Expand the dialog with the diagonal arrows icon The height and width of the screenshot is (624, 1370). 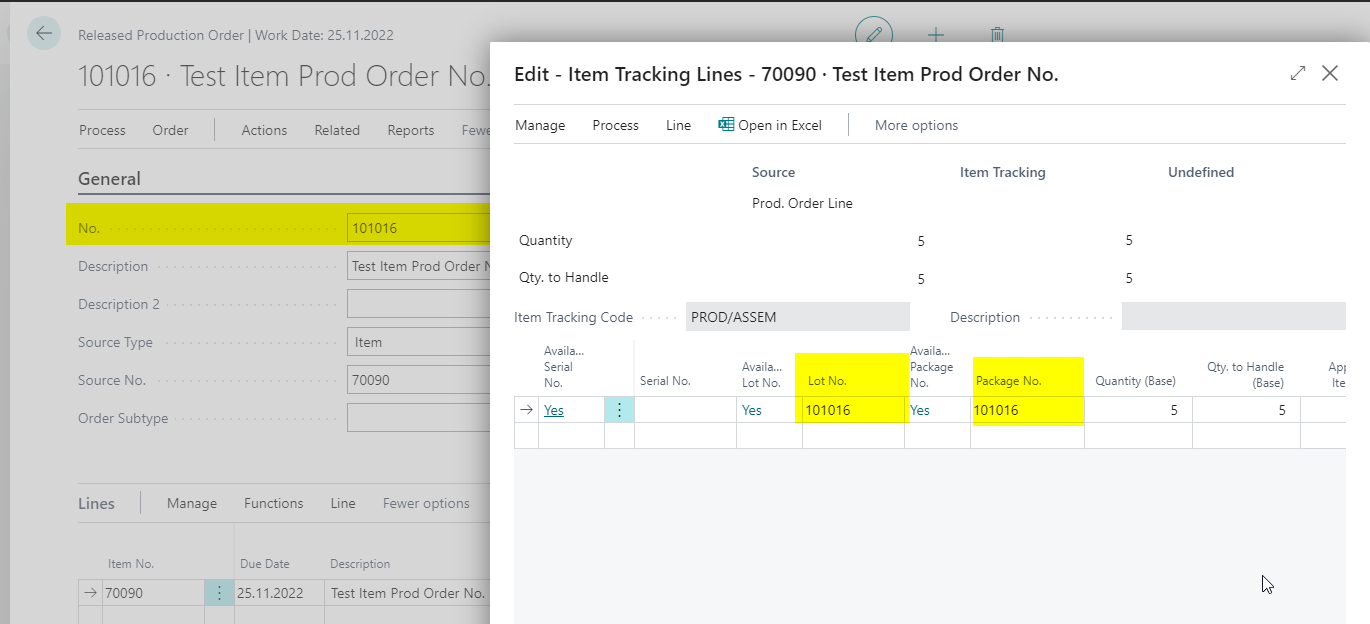coord(1298,73)
